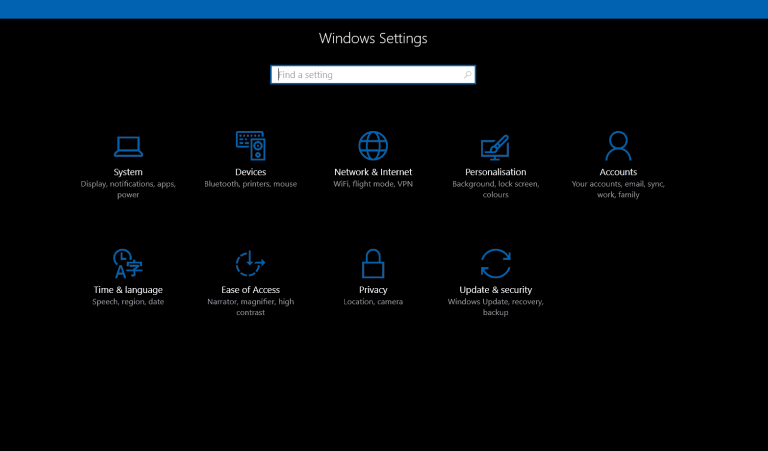Click 'Bluetooth, printers, mouse' description

coord(250,184)
